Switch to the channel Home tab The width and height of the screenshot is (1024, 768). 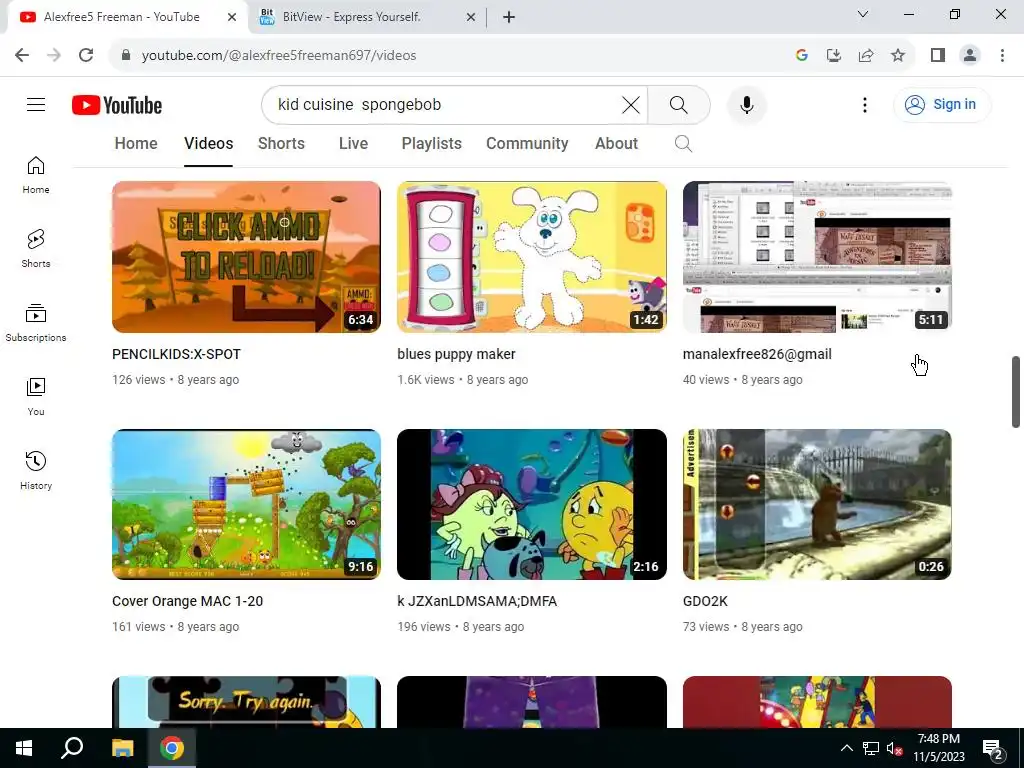(136, 144)
